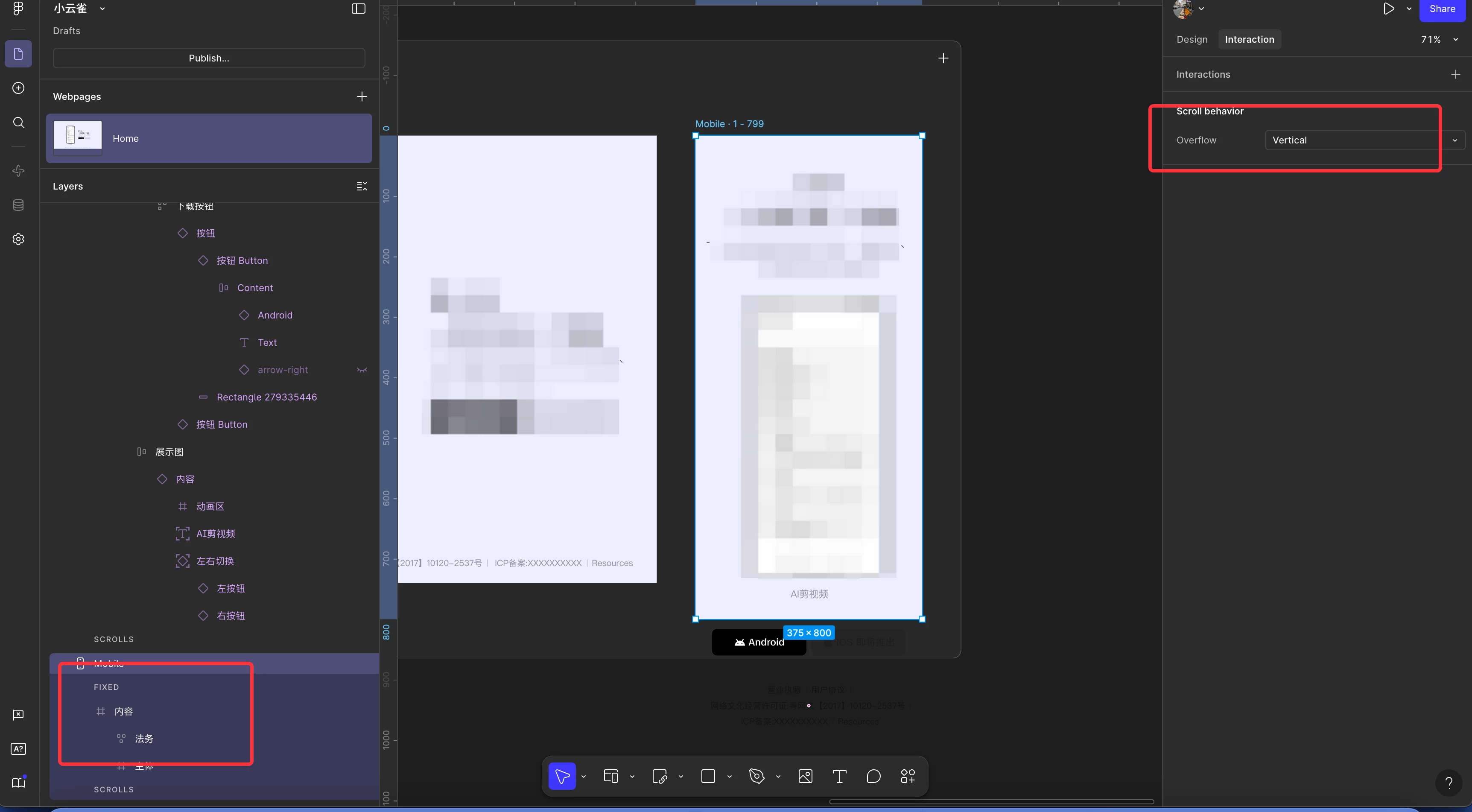Select the Move tool in bottom toolbar
The image size is (1472, 812).
point(562,776)
